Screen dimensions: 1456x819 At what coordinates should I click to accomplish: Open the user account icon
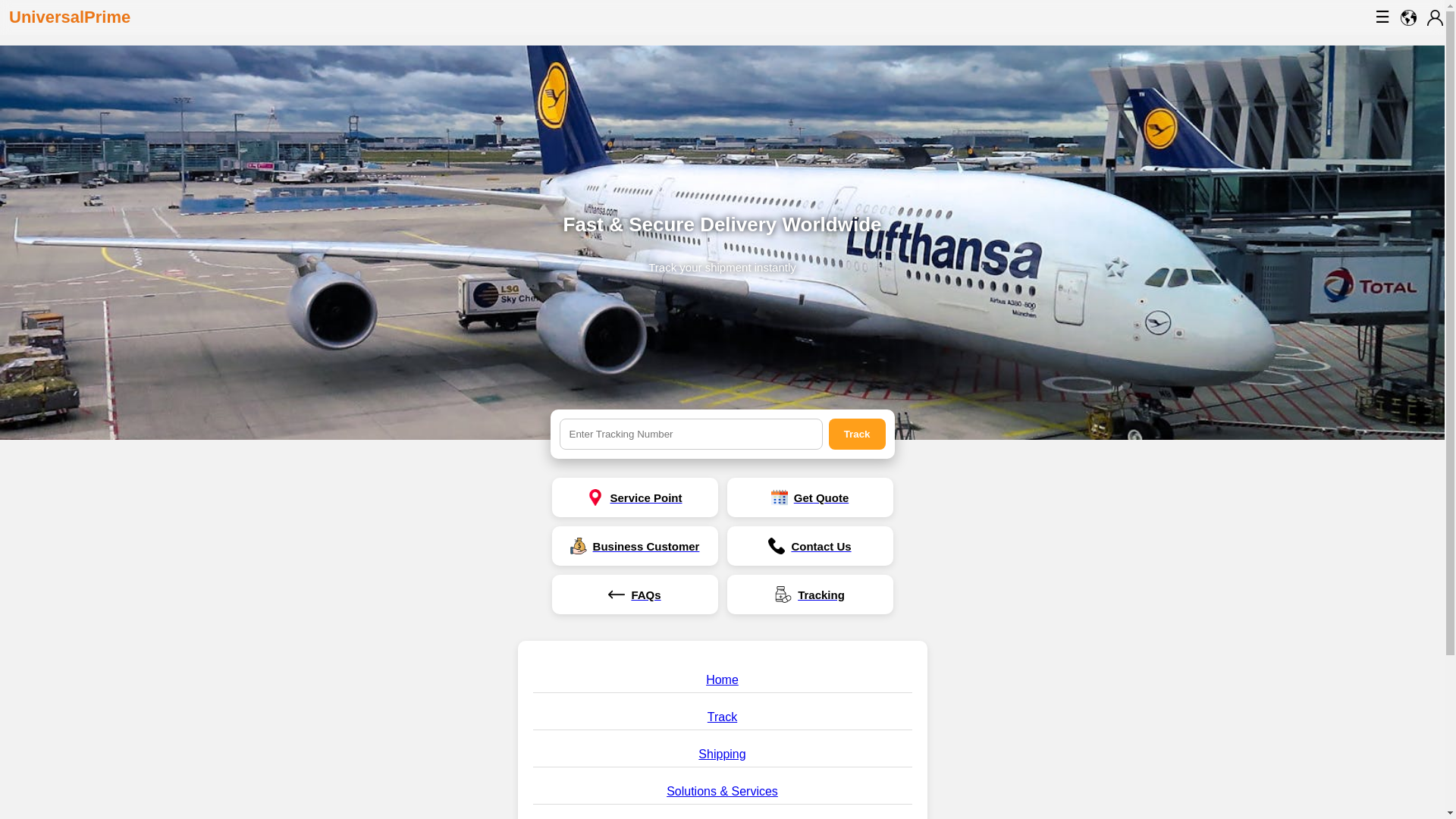1435,17
